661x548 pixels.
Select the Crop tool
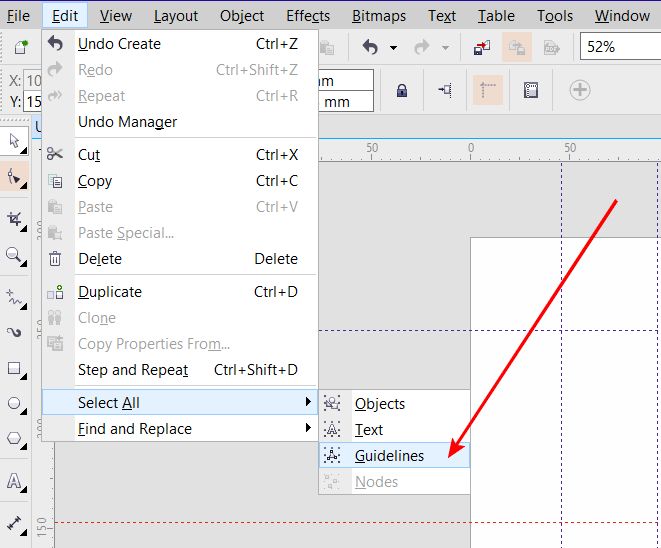click(x=14, y=219)
